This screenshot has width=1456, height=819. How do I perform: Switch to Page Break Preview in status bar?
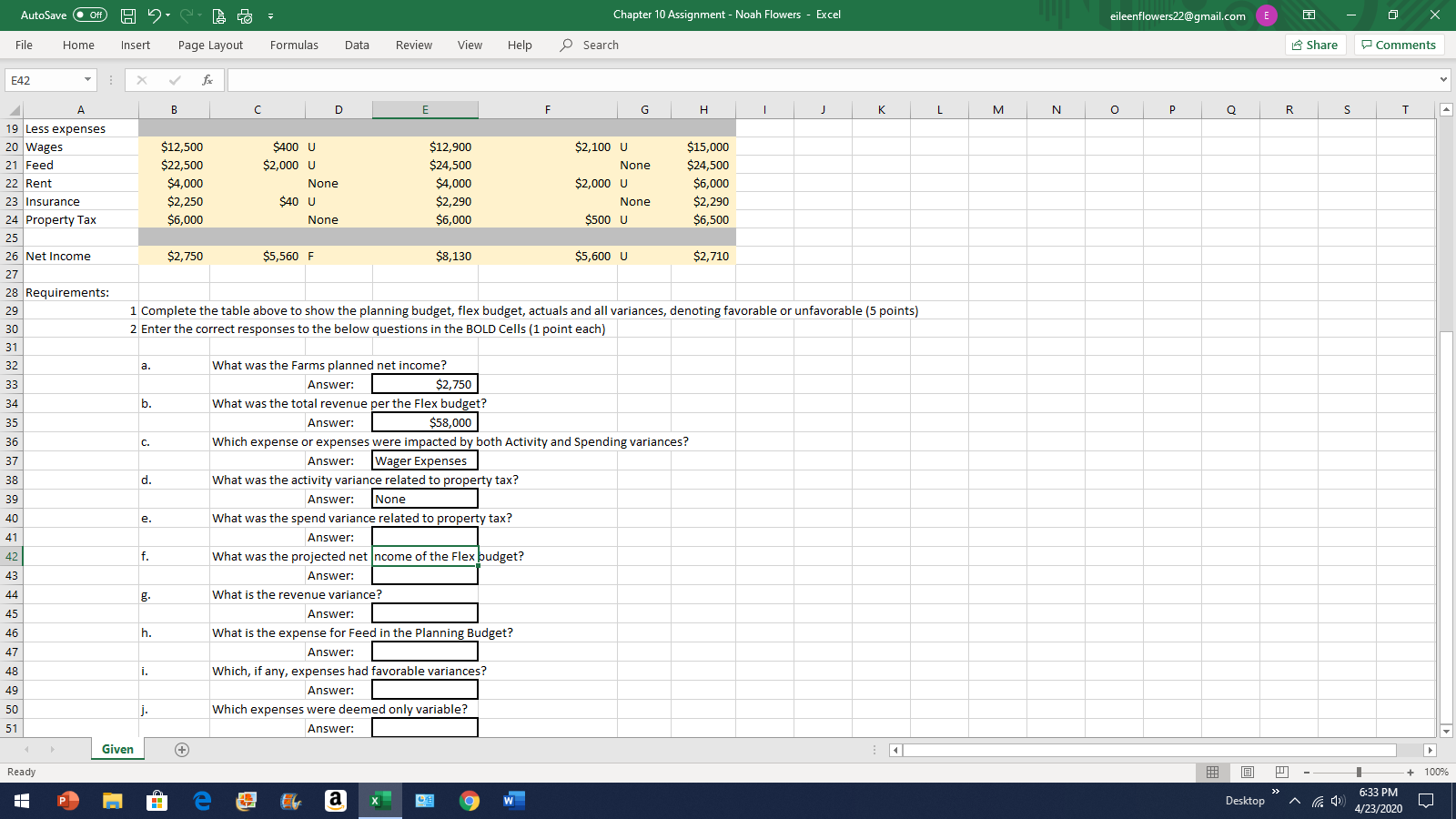pyautogui.click(x=1281, y=772)
